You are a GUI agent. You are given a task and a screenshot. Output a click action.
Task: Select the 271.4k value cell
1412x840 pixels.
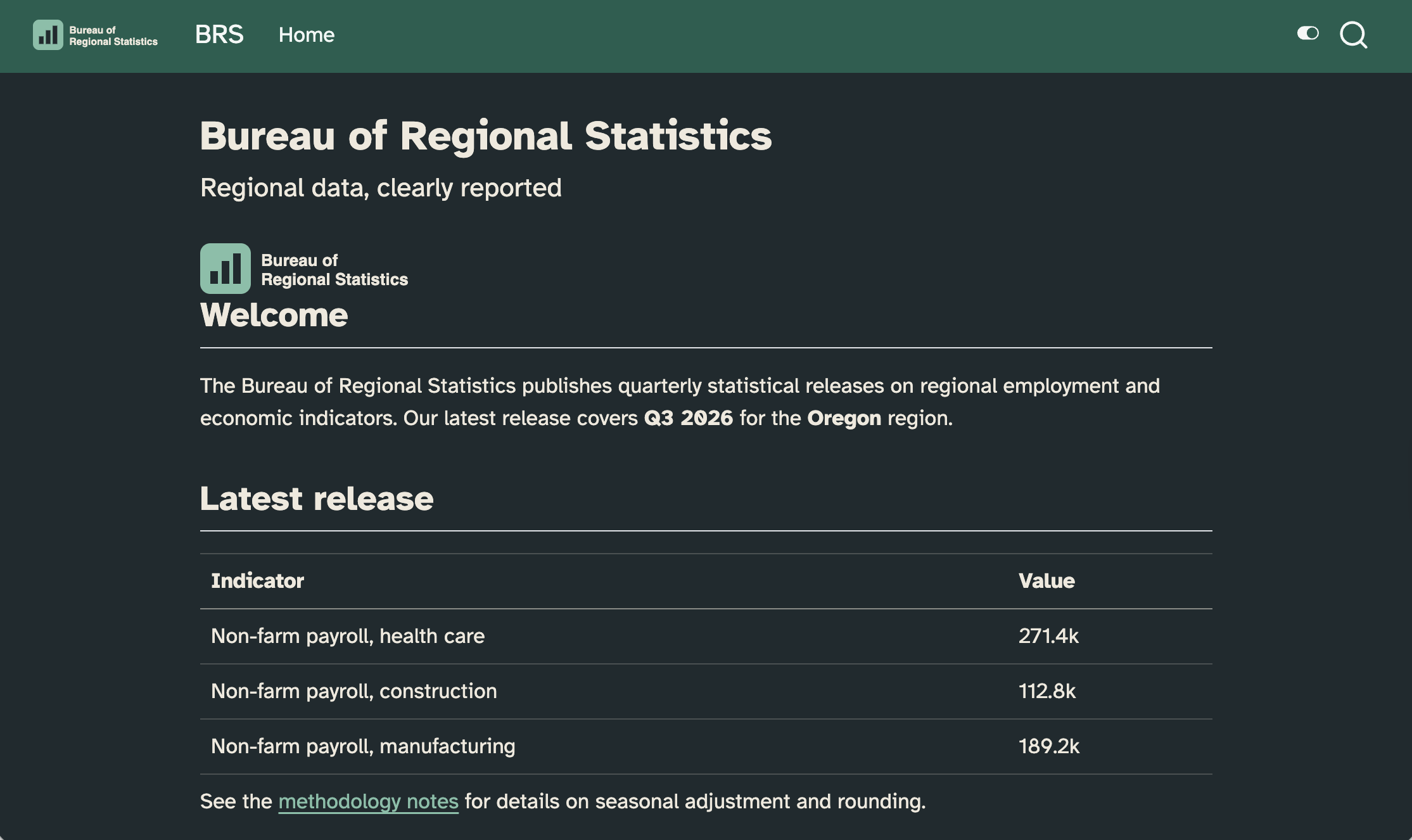point(1048,636)
